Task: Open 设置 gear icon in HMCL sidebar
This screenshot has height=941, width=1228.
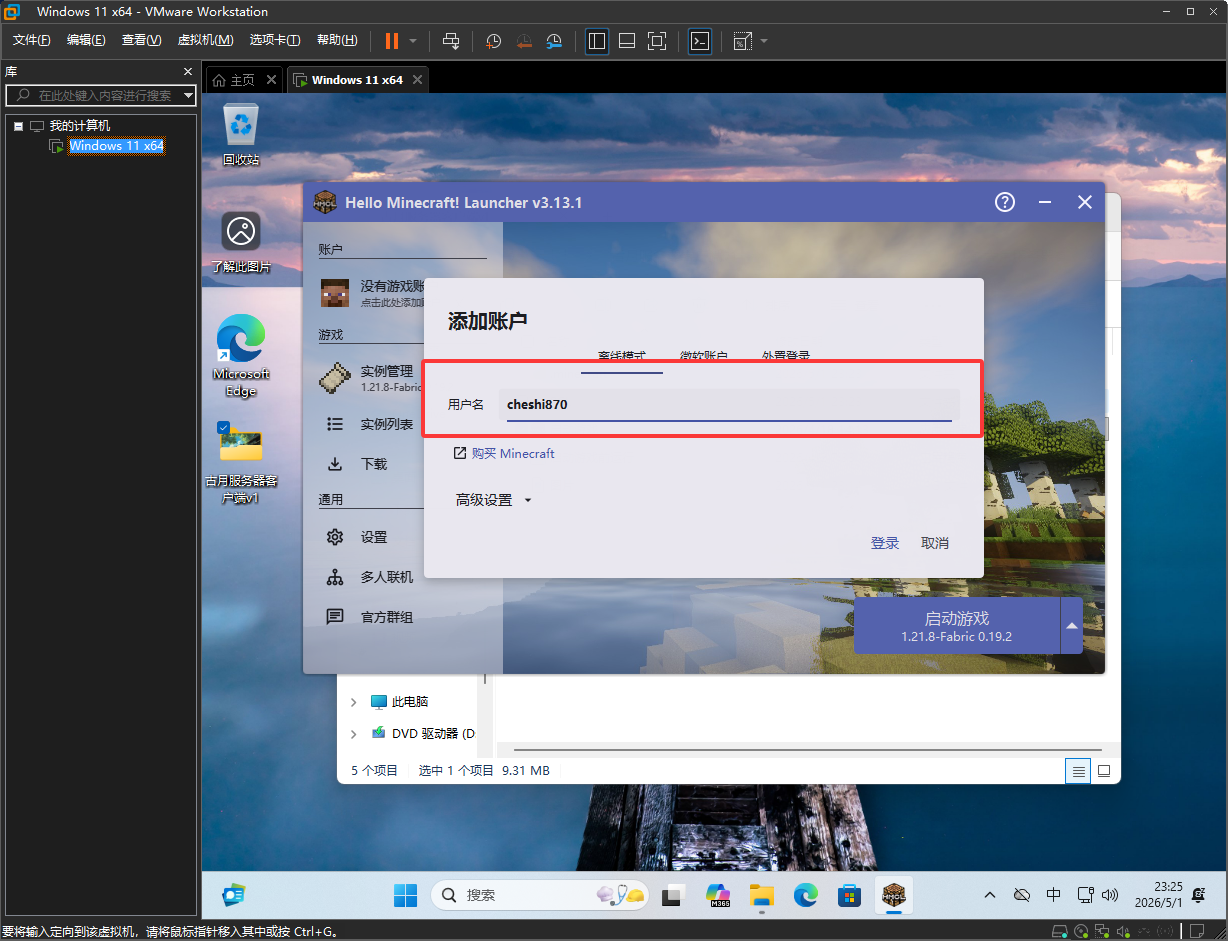Action: pos(335,537)
